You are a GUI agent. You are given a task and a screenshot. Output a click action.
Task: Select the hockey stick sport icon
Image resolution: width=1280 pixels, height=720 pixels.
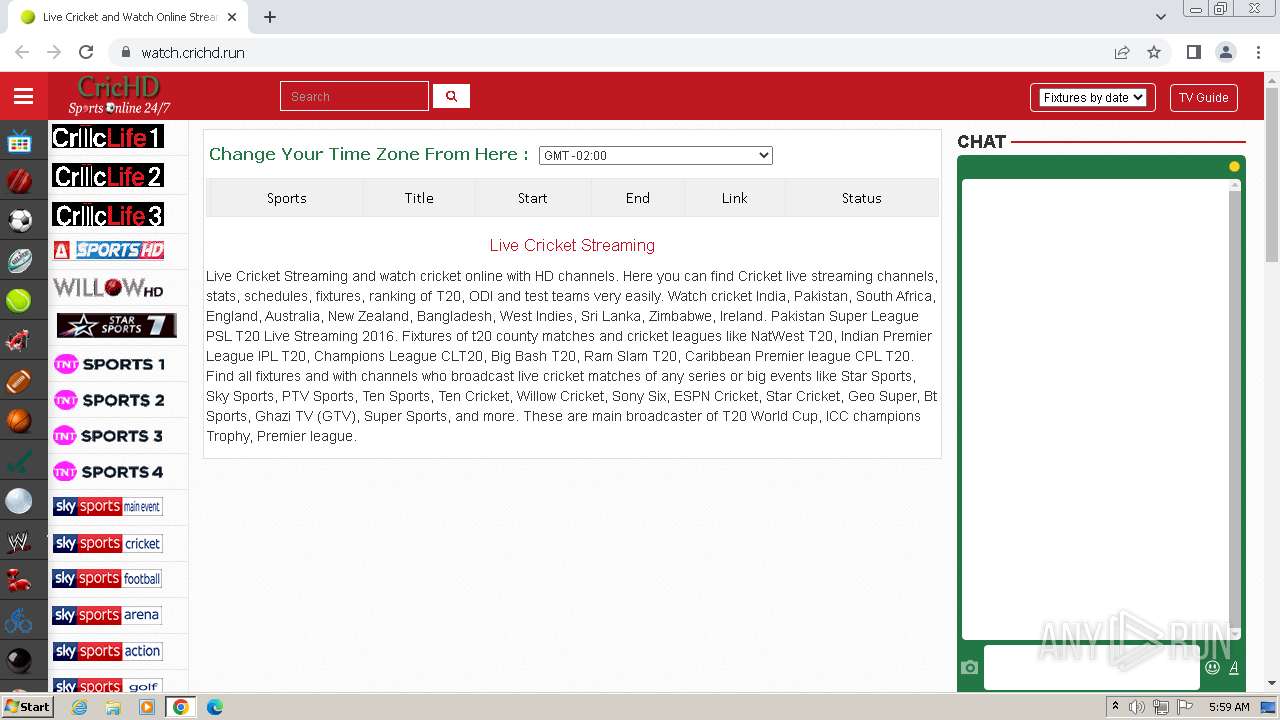(19, 461)
